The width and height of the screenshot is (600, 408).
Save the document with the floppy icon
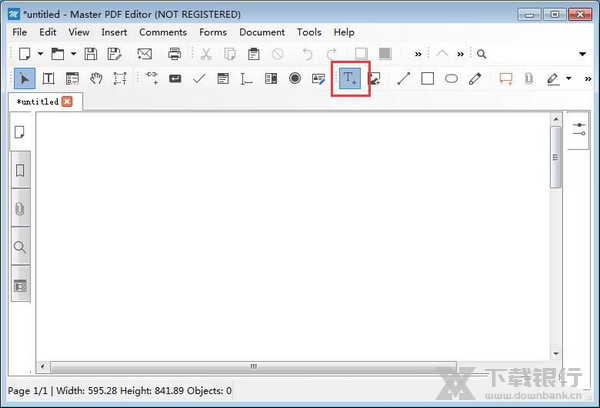coord(91,54)
